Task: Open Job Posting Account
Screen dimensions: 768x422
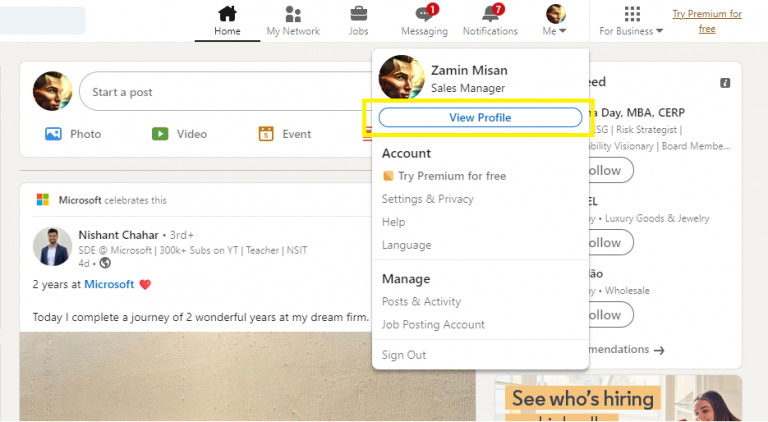Action: pos(433,325)
